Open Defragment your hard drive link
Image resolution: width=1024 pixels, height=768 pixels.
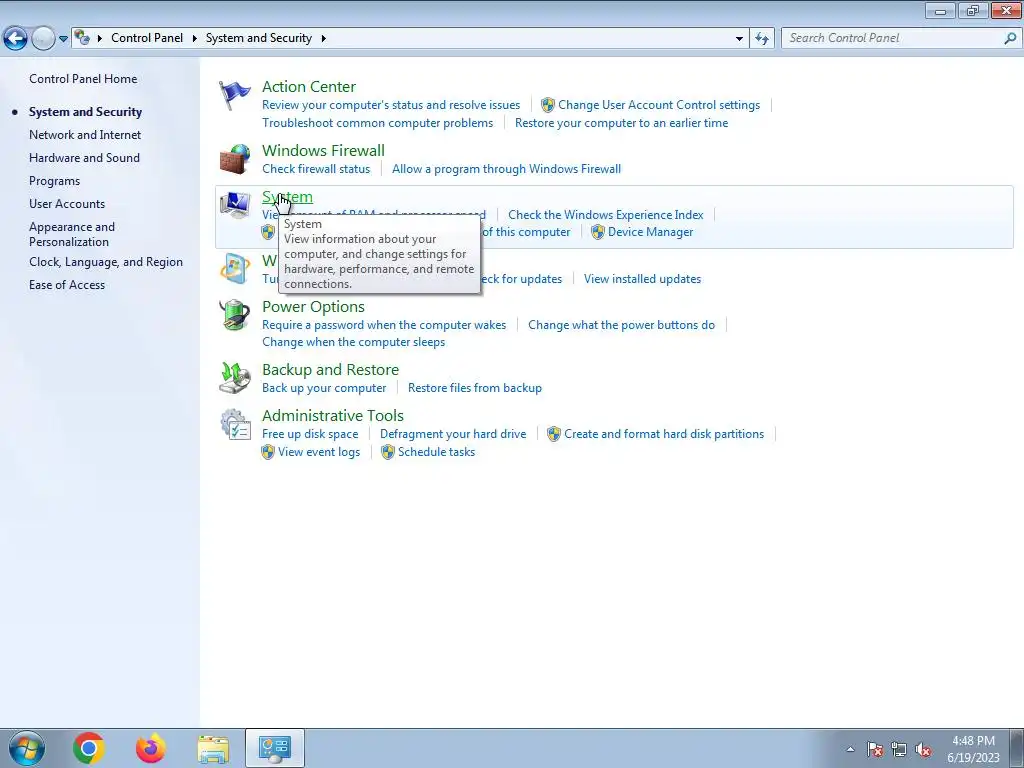(453, 434)
